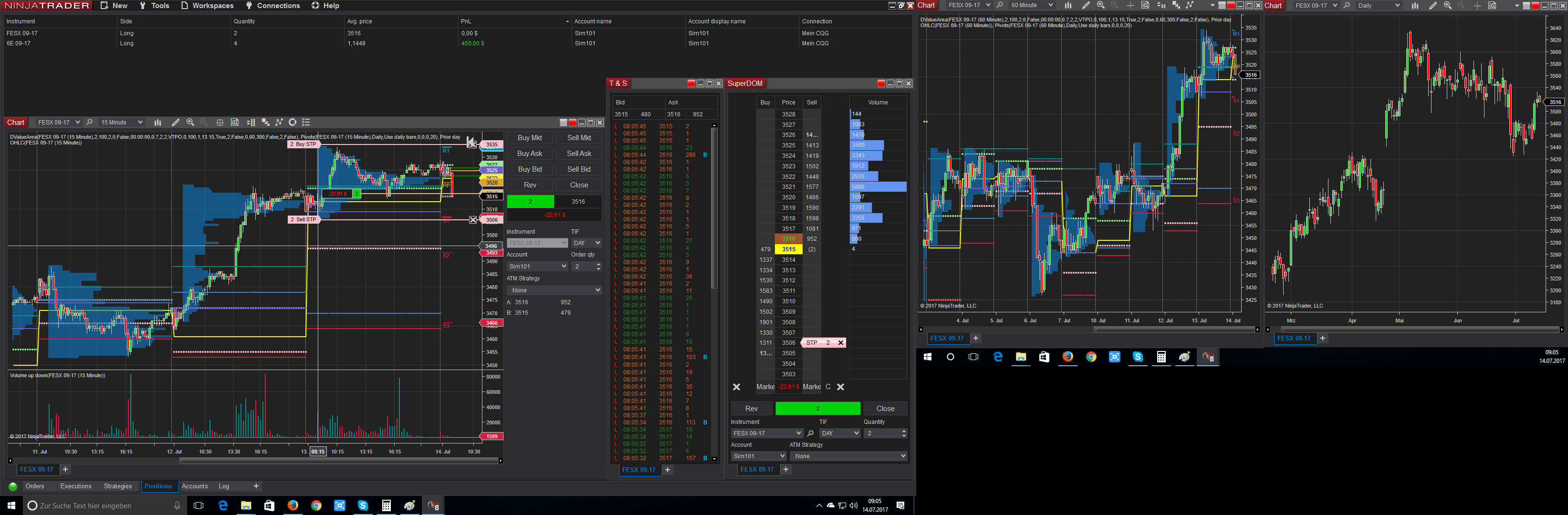
Task: Open properties list icon in 15 Minute chart
Action: click(x=306, y=122)
